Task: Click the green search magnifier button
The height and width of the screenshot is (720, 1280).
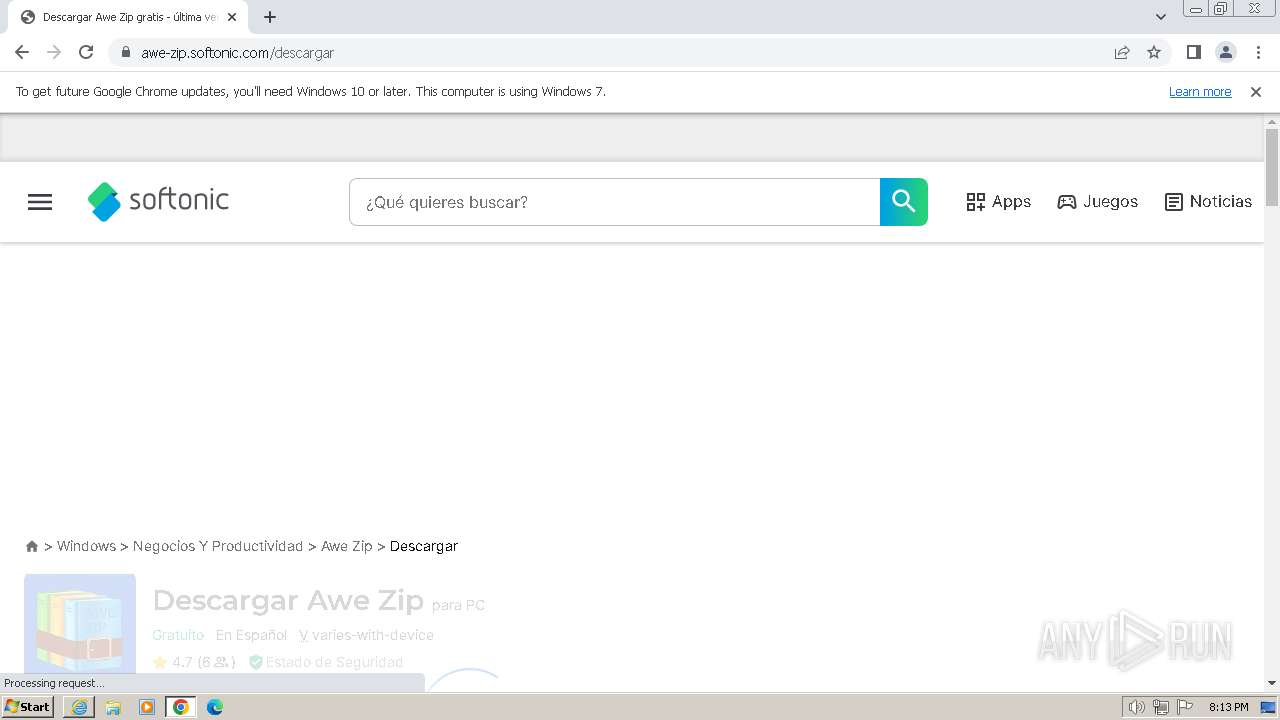Action: (904, 202)
